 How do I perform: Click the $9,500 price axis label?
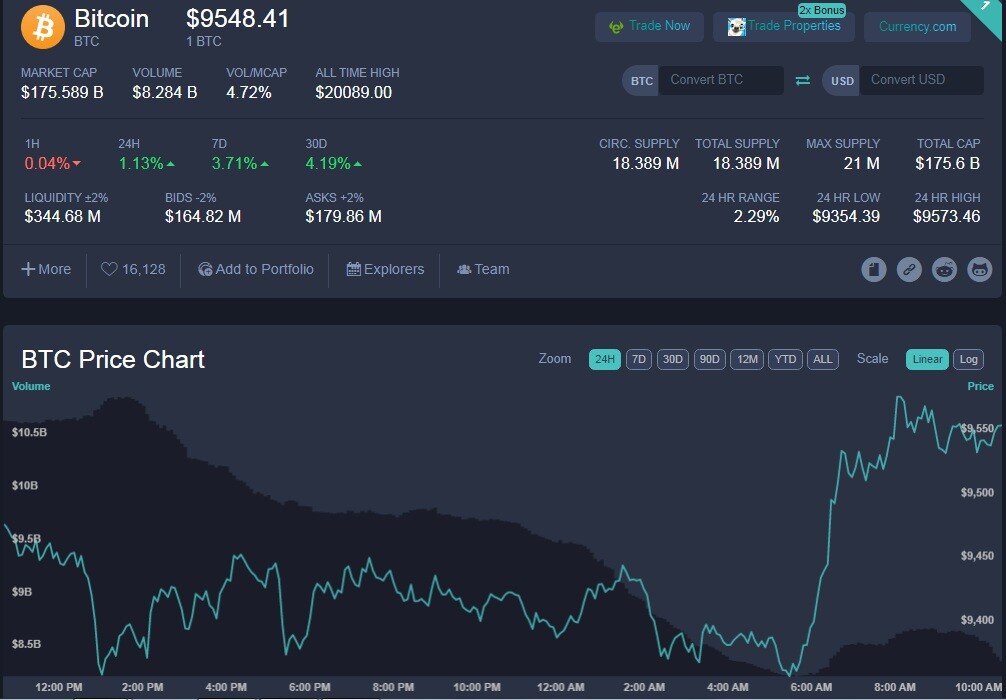pyautogui.click(x=977, y=493)
